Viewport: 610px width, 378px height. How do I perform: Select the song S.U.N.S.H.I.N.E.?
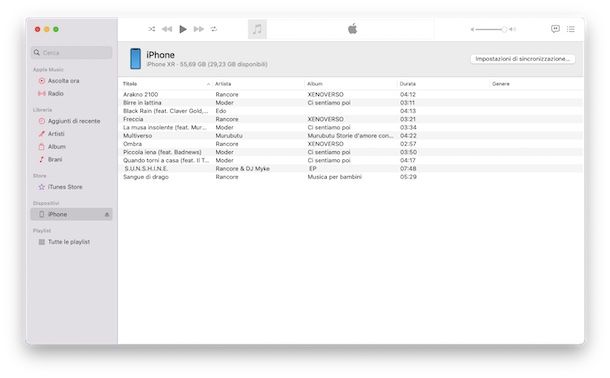146,168
